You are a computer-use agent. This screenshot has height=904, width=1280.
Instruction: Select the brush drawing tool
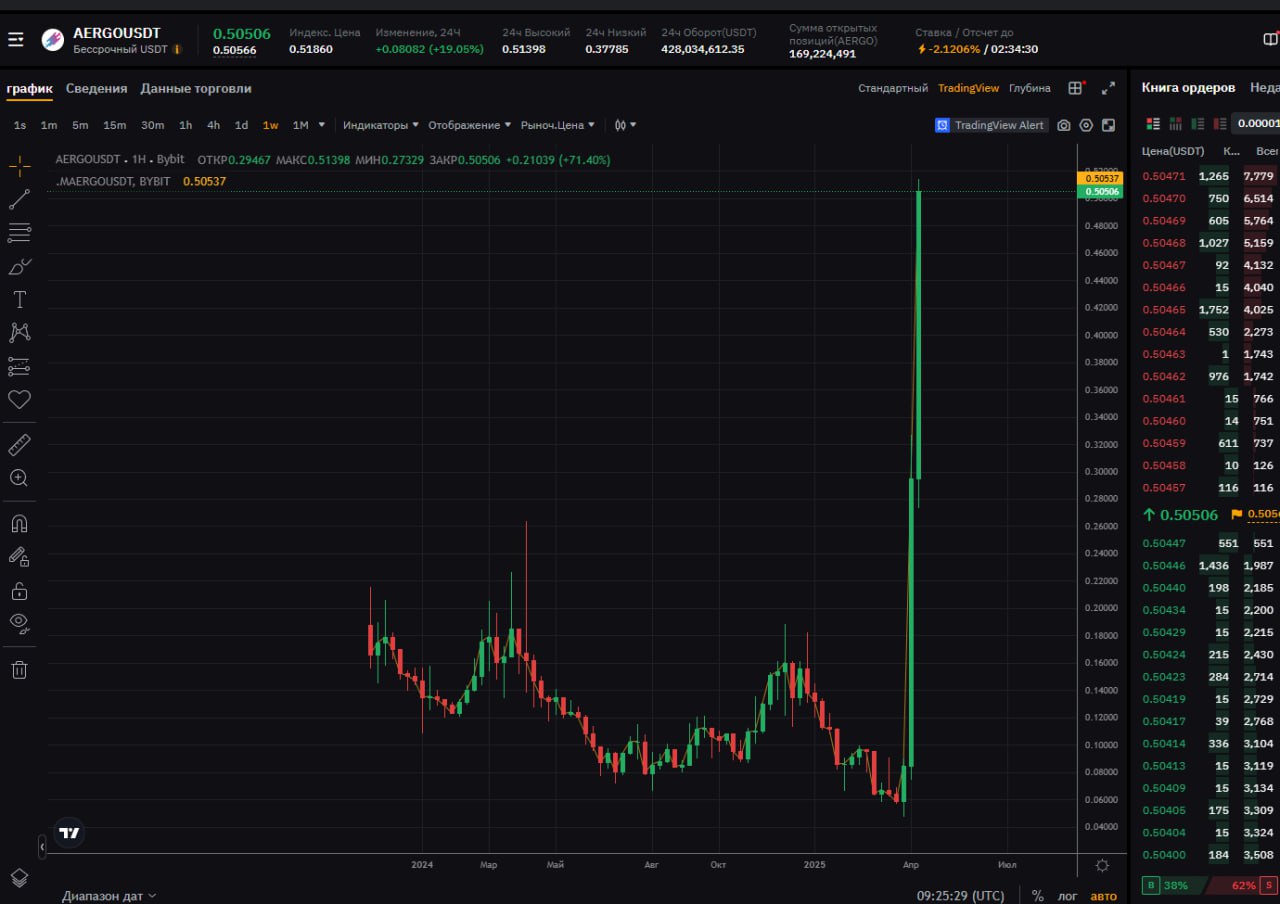tap(19, 266)
